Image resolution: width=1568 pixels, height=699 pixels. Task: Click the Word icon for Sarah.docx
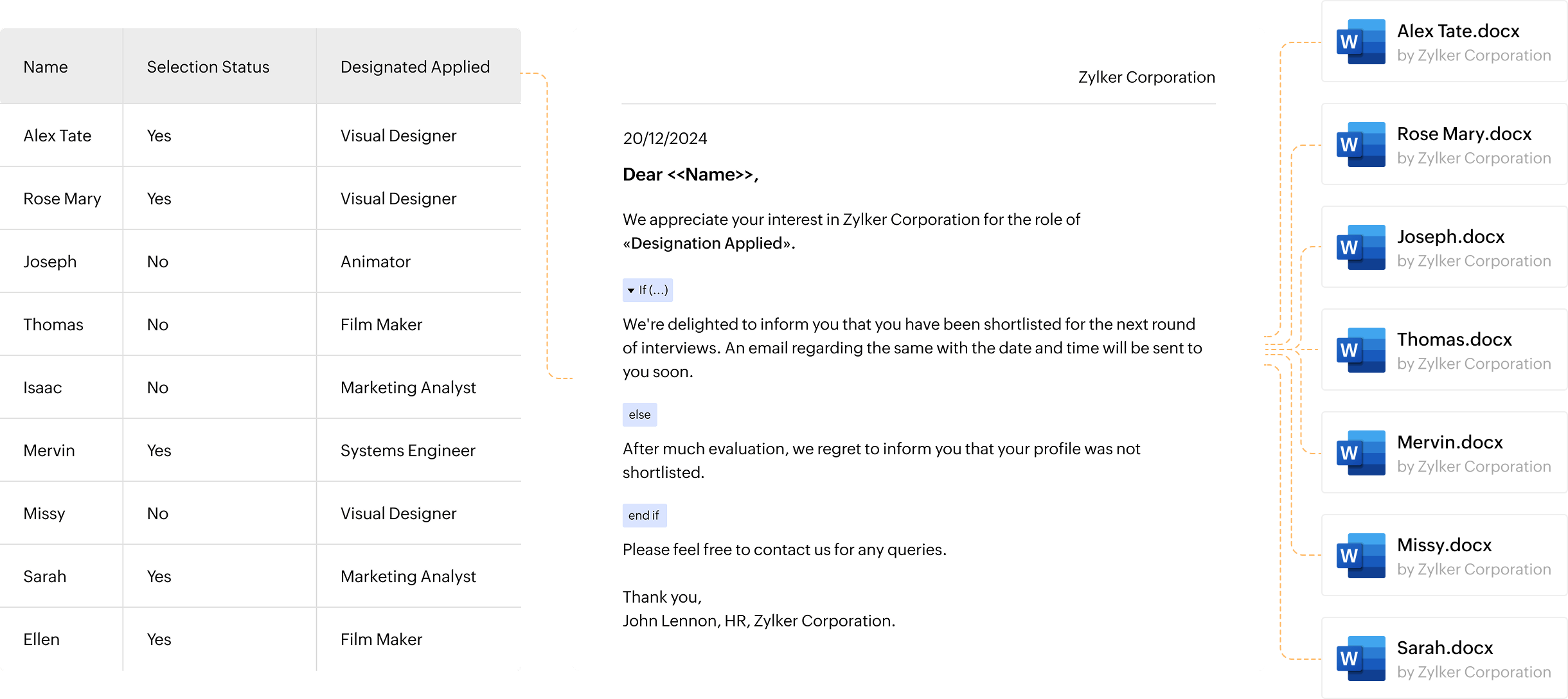pyautogui.click(x=1360, y=659)
